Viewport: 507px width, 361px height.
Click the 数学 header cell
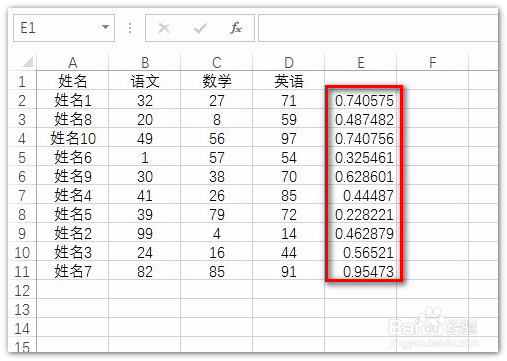[x=216, y=81]
